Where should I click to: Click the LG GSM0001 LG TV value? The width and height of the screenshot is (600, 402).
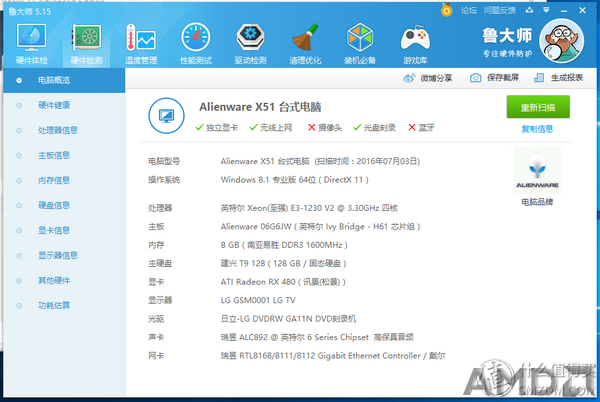pyautogui.click(x=258, y=301)
